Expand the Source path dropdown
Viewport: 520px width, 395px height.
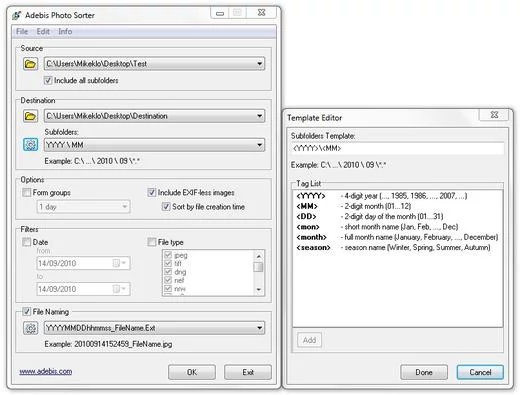pyautogui.click(x=259, y=64)
